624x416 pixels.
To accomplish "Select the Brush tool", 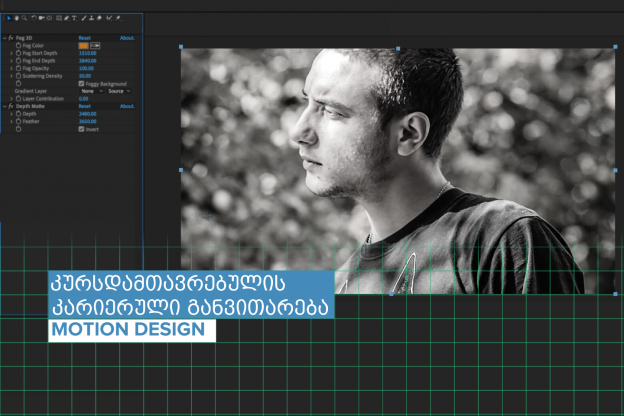I will 84,18.
